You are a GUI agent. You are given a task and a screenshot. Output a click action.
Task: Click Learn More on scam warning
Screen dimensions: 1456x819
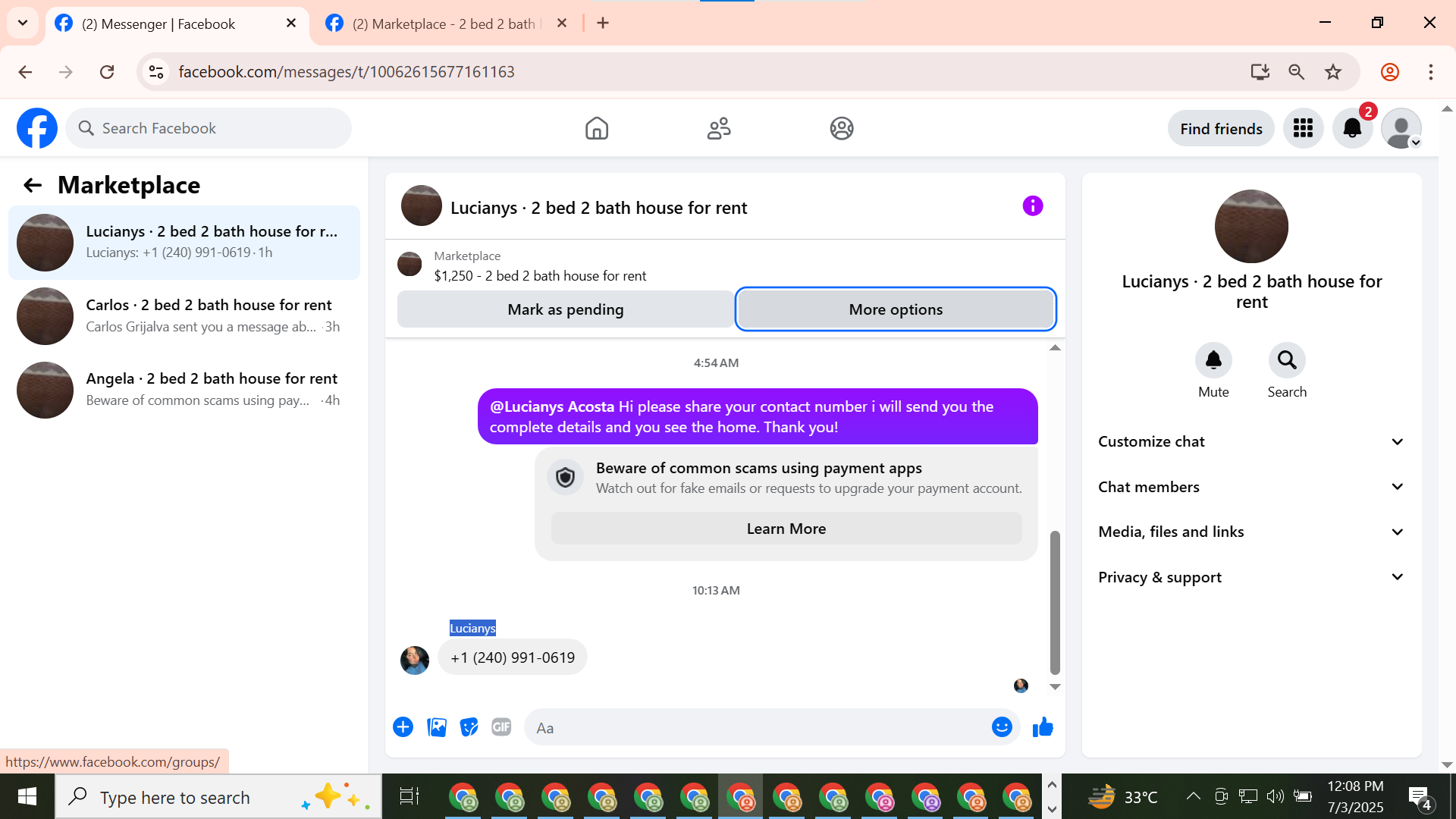point(786,529)
